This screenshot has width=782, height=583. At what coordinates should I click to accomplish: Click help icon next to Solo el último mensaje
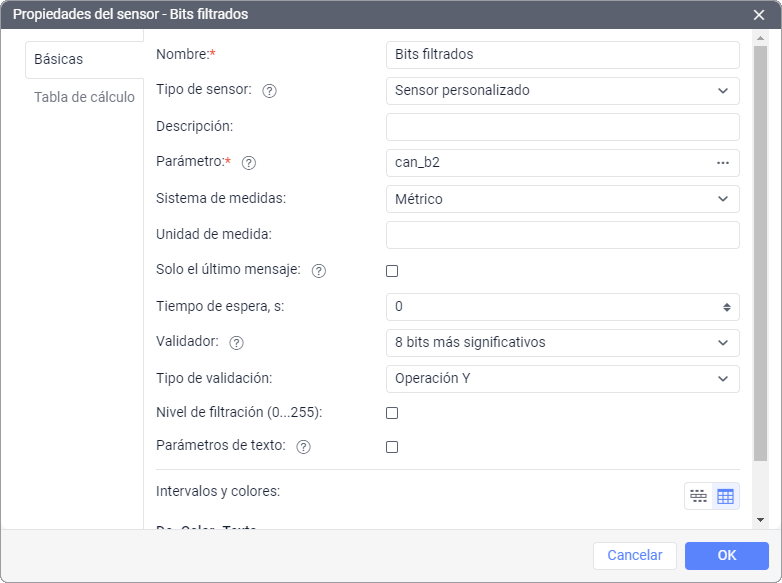pos(319,270)
